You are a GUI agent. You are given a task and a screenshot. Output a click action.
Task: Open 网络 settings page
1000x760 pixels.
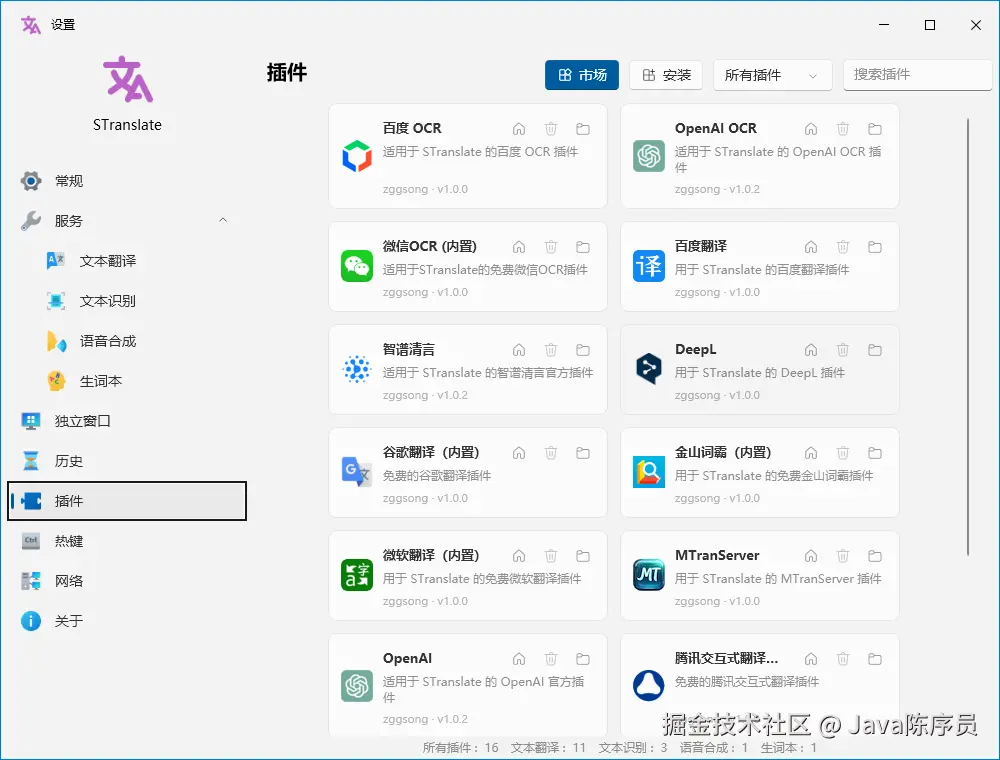pos(126,581)
